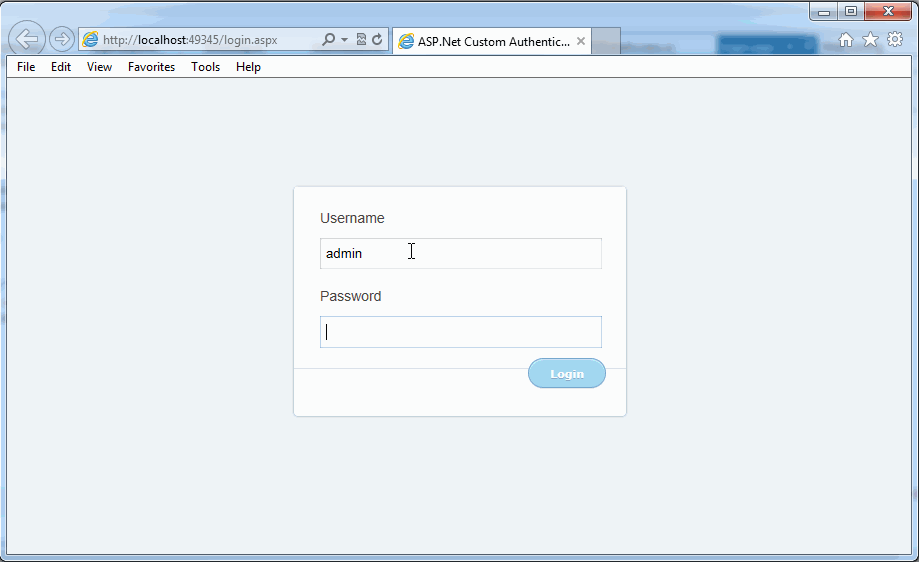The image size is (919, 562).
Task: Expand the address bar autocomplete dropdown arrow
Action: (345, 40)
